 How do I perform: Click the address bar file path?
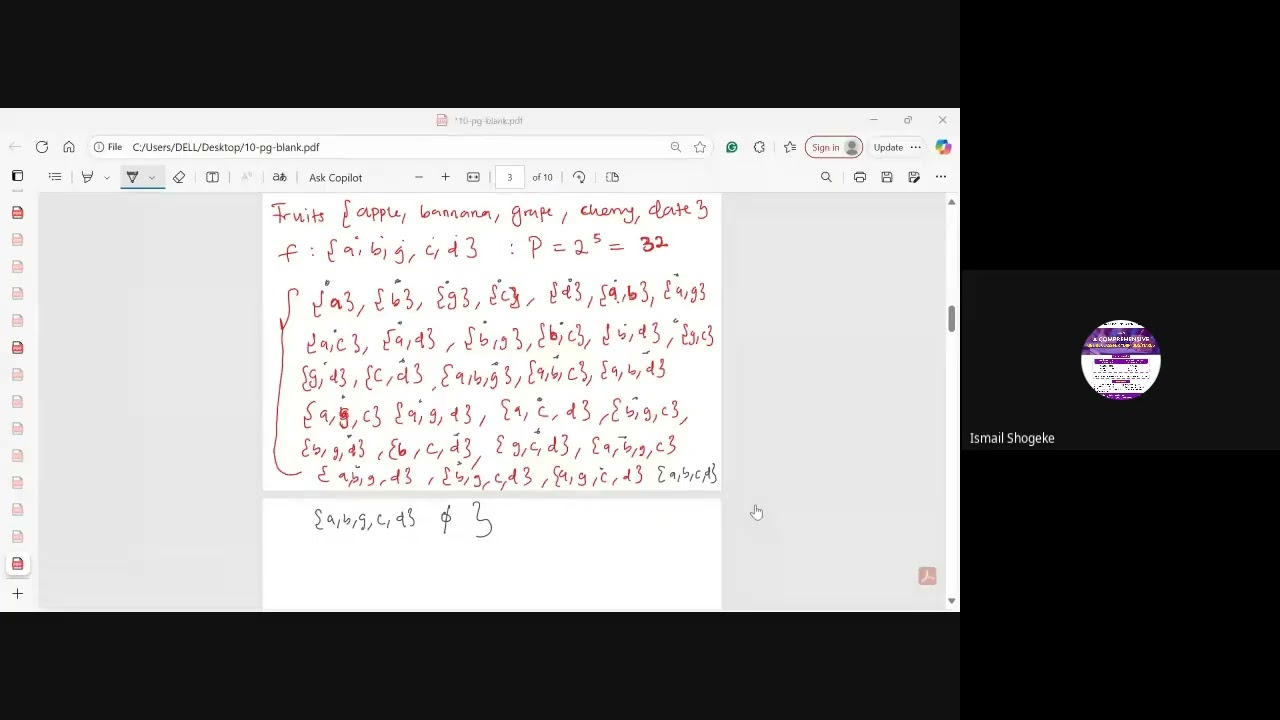pyautogui.click(x=226, y=147)
